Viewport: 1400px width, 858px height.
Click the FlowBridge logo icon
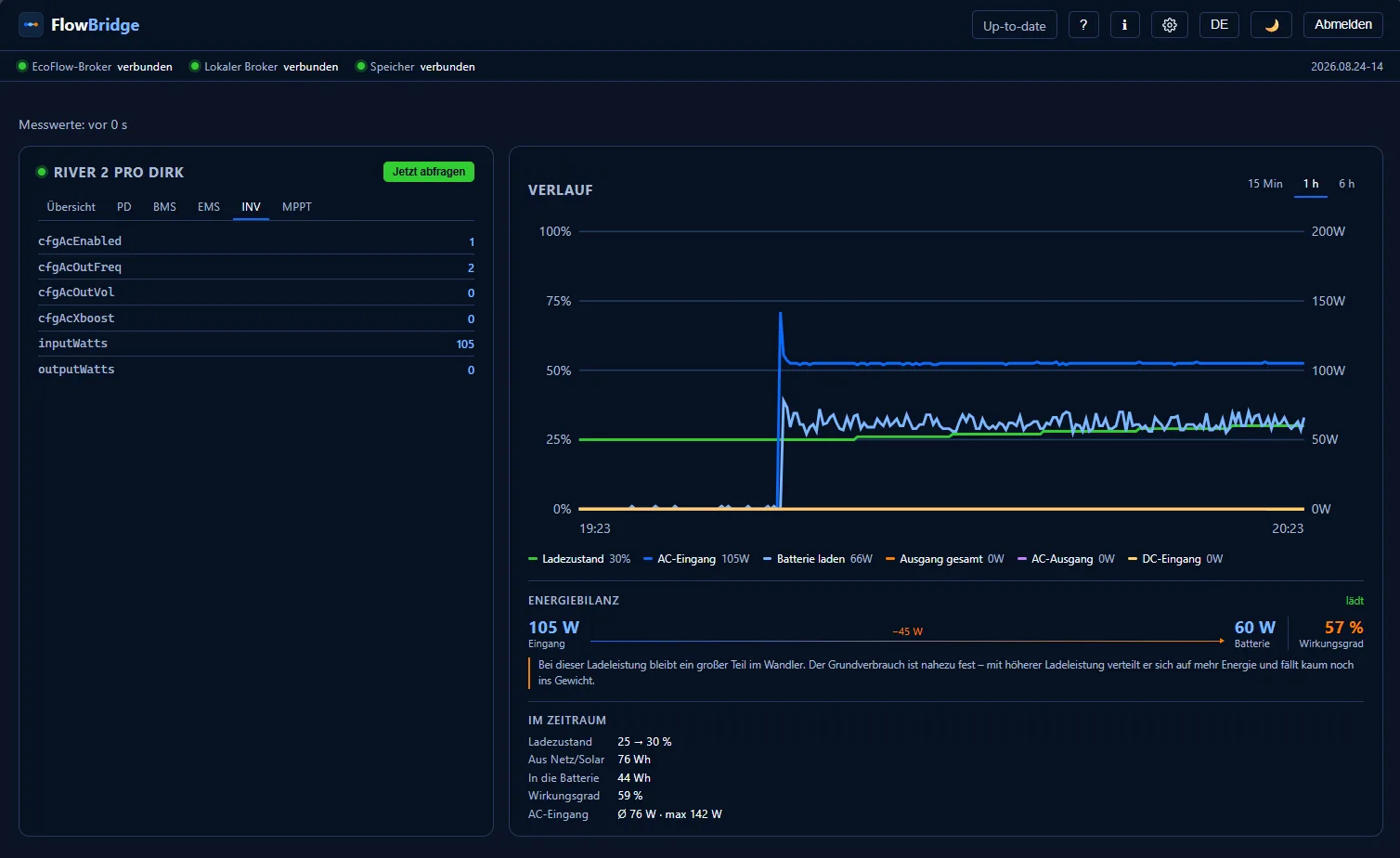point(31,25)
